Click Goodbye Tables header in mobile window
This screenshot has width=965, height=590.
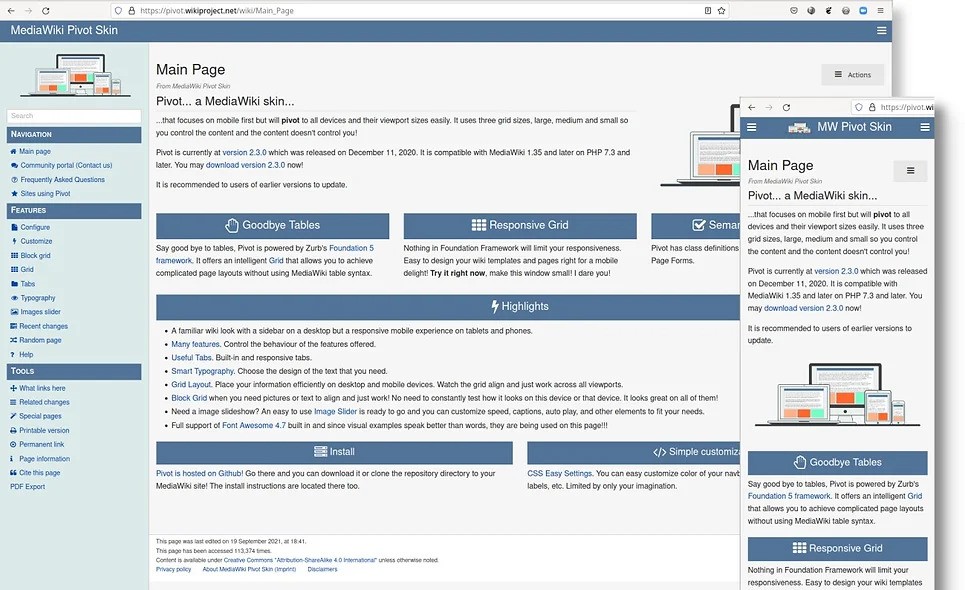[838, 463]
